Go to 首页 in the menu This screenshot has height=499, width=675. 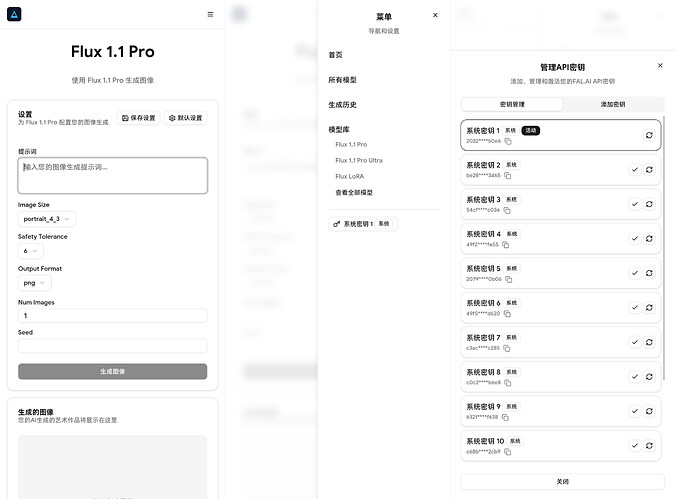pyautogui.click(x=335, y=55)
